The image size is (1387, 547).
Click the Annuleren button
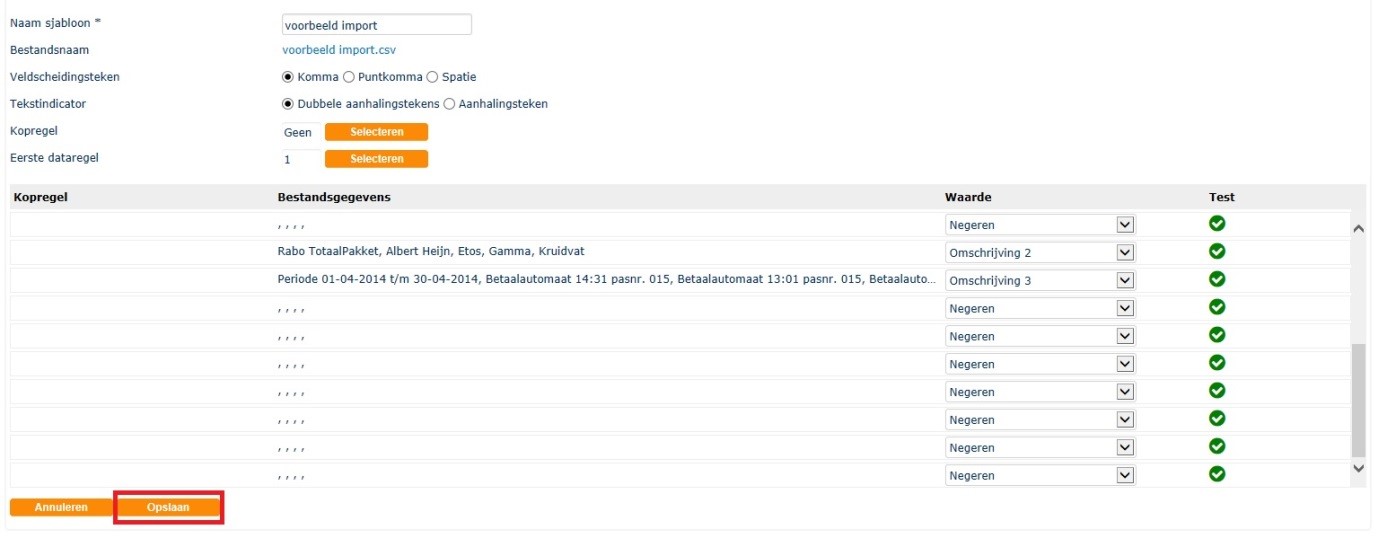(x=60, y=508)
